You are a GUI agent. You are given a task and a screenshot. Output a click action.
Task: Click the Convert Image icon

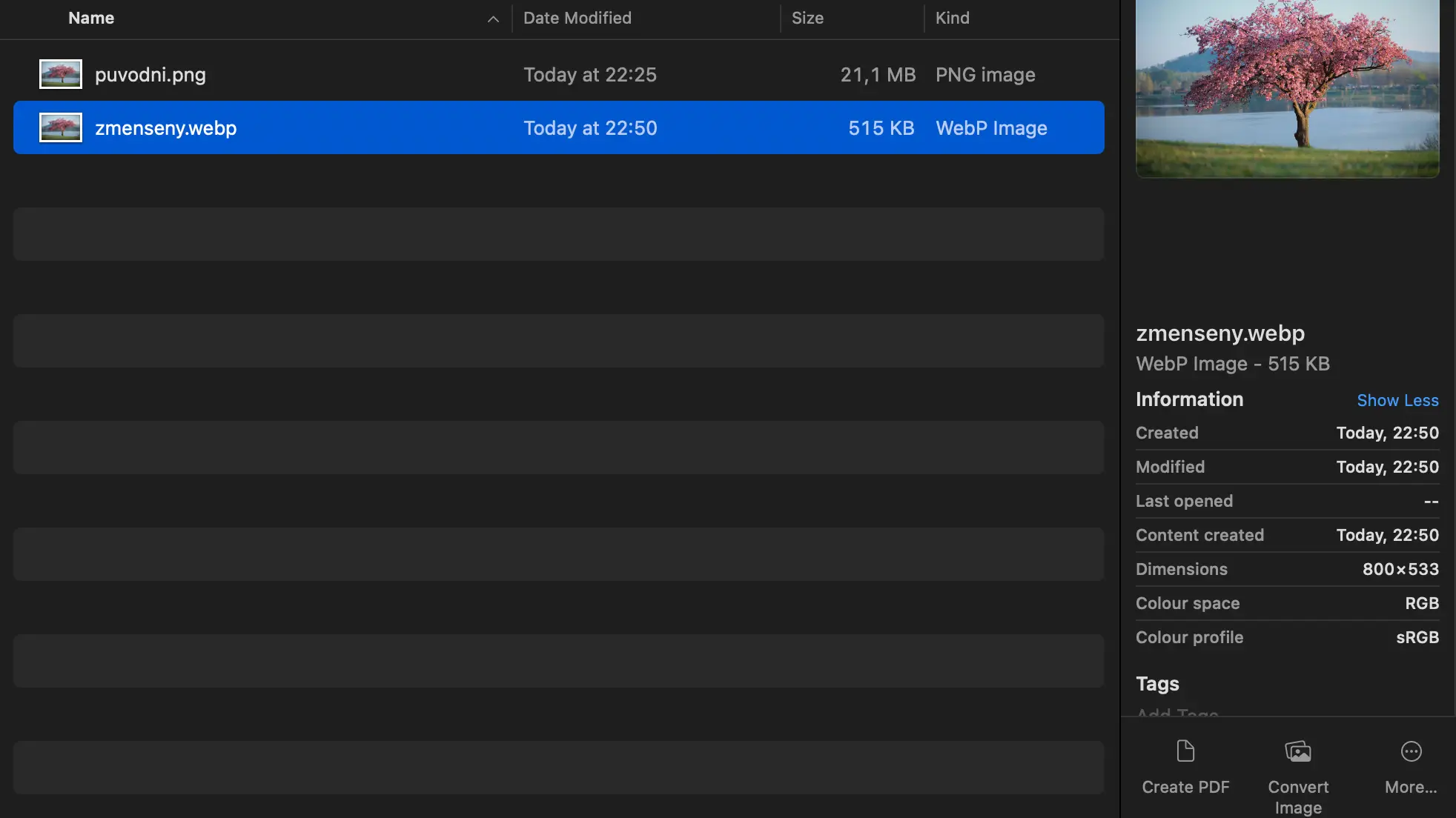[x=1298, y=751]
